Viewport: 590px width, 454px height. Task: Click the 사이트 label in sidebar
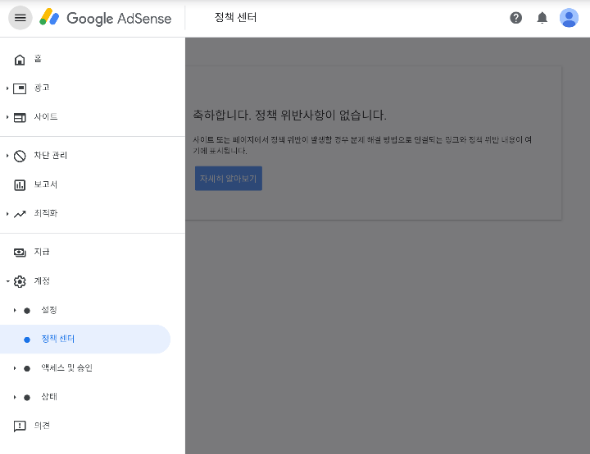pyautogui.click(x=46, y=117)
